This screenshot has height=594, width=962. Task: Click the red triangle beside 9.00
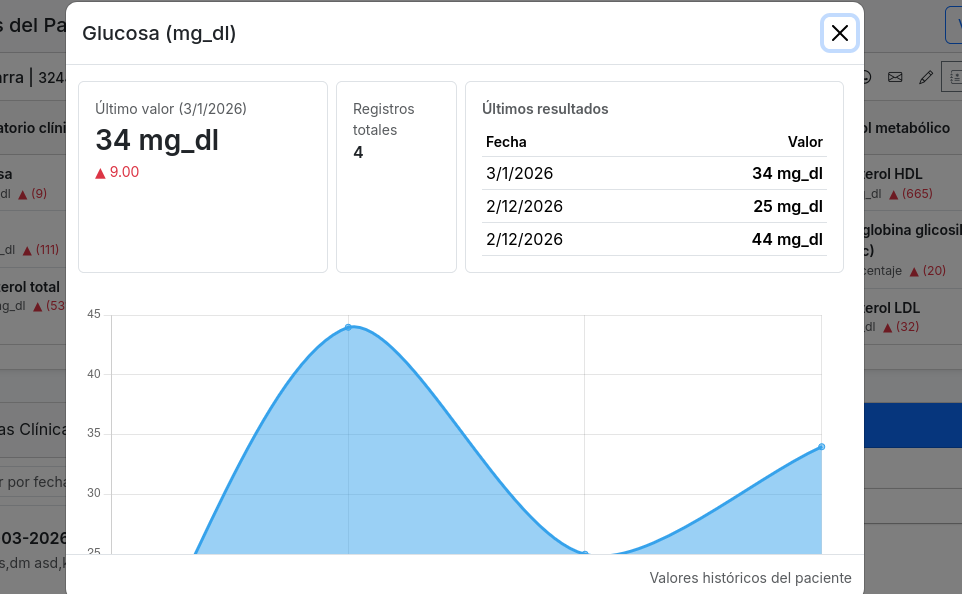tap(100, 173)
